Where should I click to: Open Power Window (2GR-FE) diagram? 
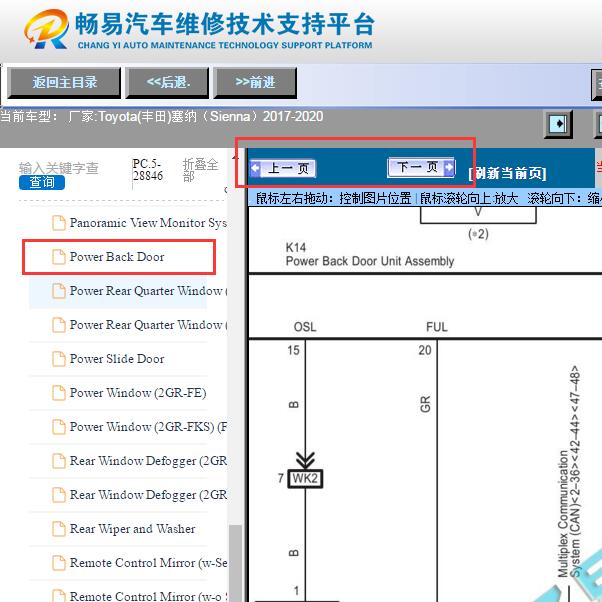tap(138, 393)
